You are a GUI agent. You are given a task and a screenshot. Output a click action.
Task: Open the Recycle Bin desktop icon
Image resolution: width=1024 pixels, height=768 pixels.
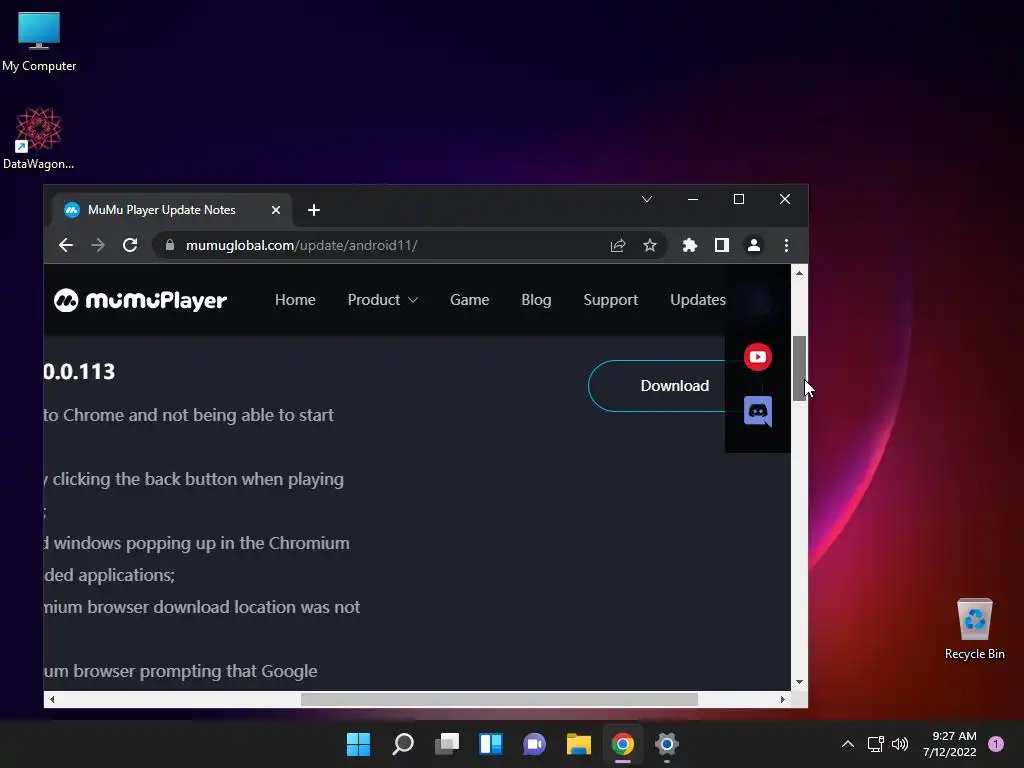coord(974,629)
